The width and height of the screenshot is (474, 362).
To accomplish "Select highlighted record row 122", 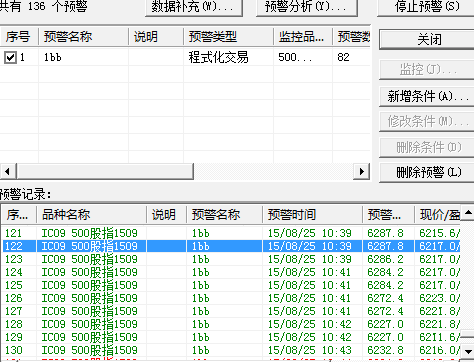I will tap(231, 246).
